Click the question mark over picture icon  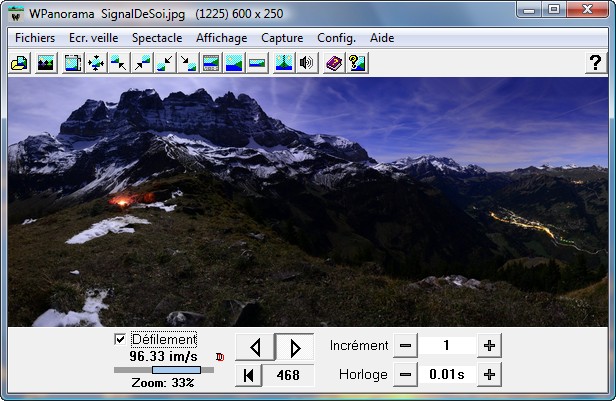pyautogui.click(x=357, y=63)
